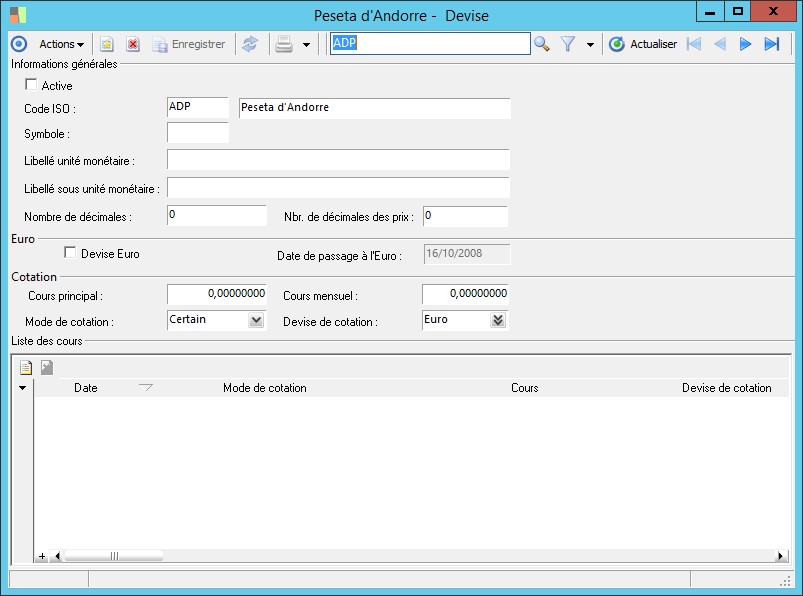Open the Mode de cotation dropdown
Image resolution: width=803 pixels, height=596 pixels.
pyautogui.click(x=256, y=320)
